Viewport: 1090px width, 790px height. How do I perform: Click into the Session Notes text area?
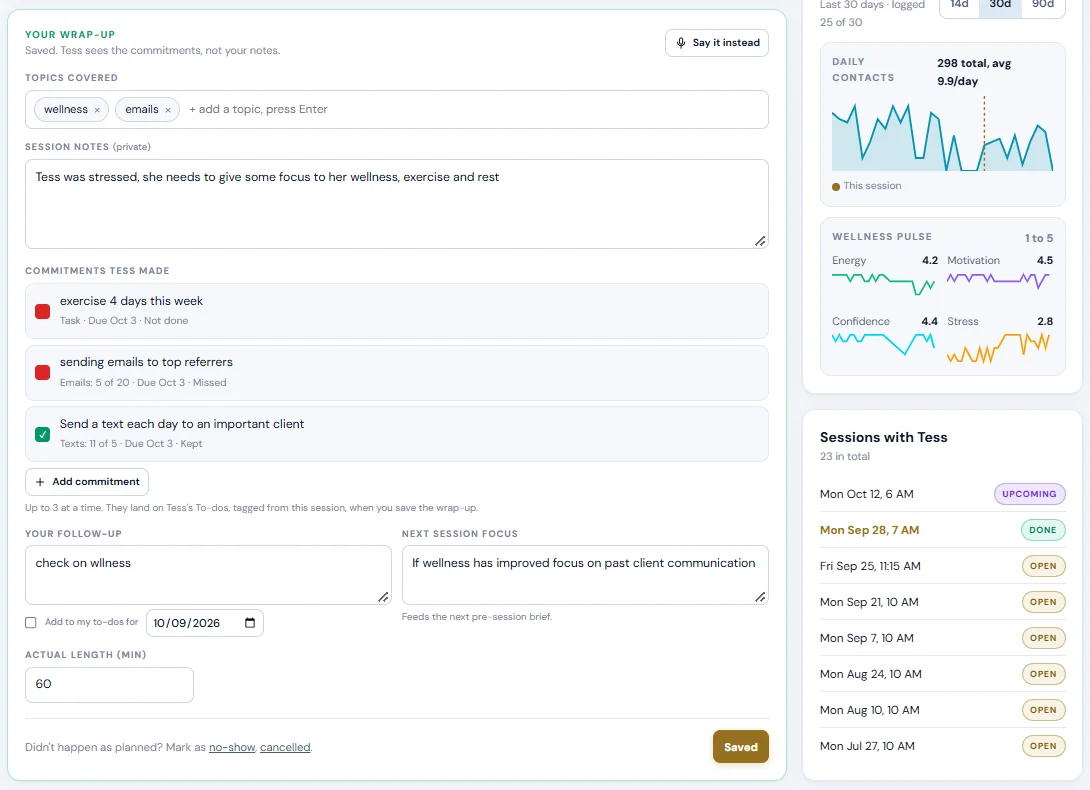click(397, 204)
